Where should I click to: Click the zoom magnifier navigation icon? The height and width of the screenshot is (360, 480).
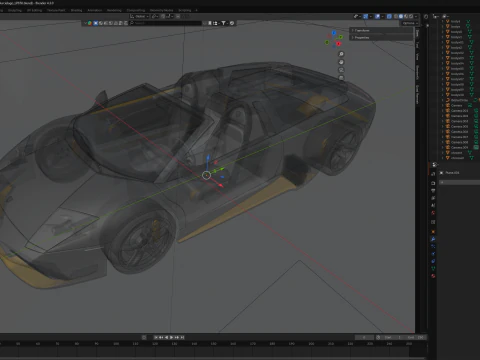(341, 54)
